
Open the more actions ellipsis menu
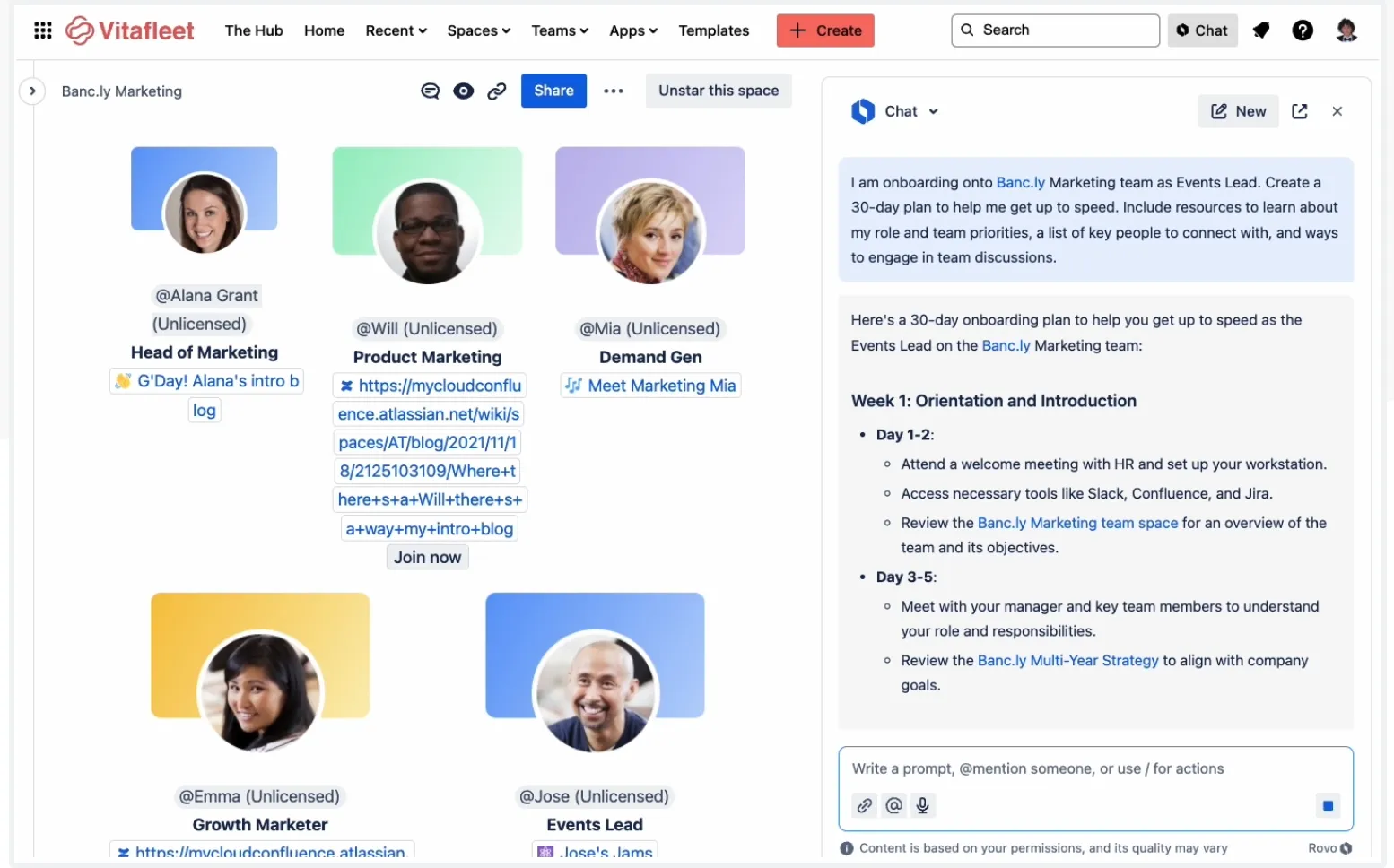tap(614, 91)
